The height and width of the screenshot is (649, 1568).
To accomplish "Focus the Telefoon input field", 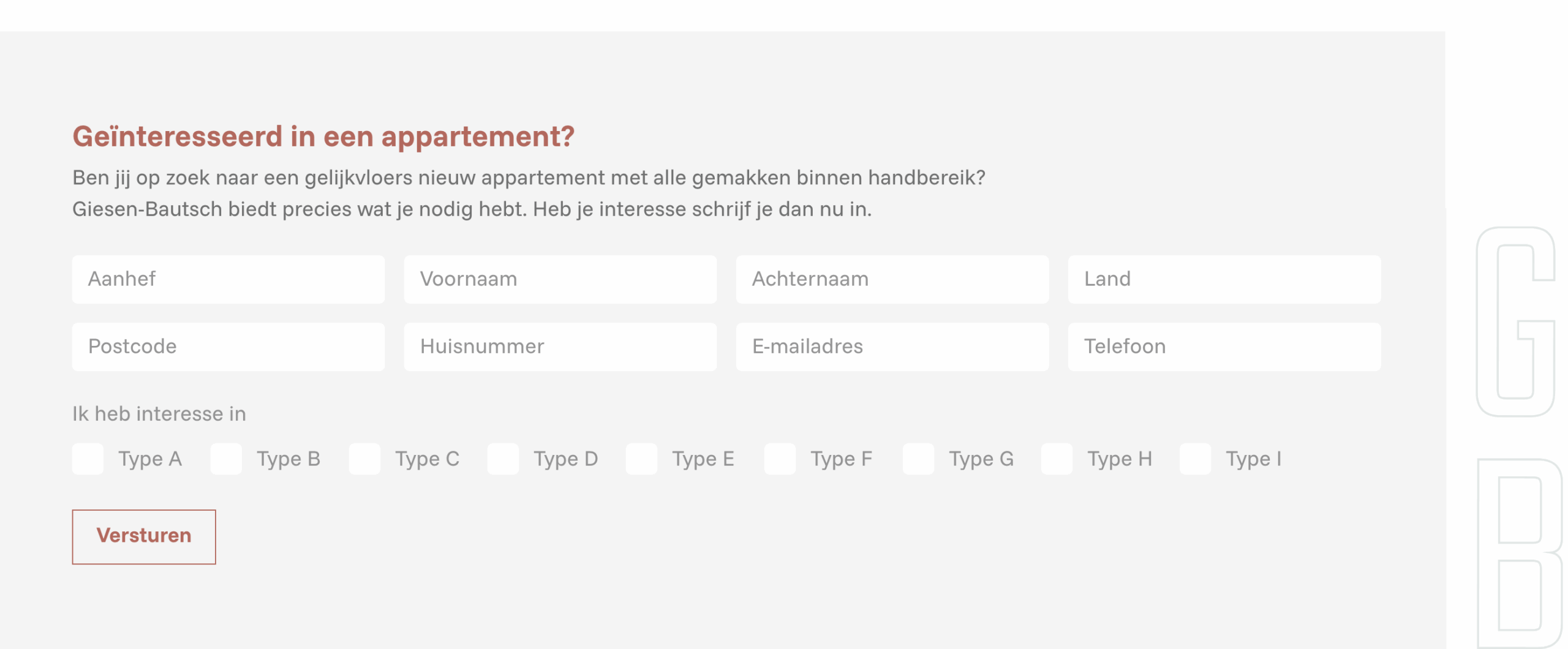I will tap(1224, 347).
